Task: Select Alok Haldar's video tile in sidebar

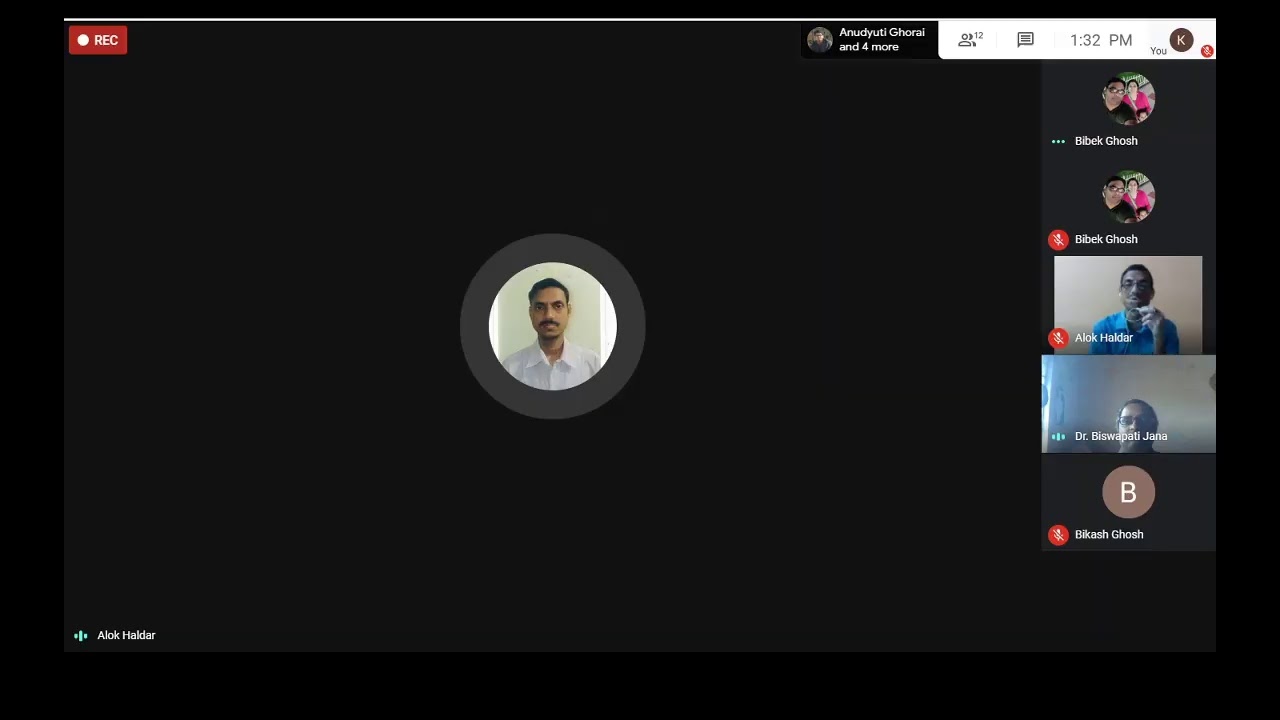Action: [1128, 305]
